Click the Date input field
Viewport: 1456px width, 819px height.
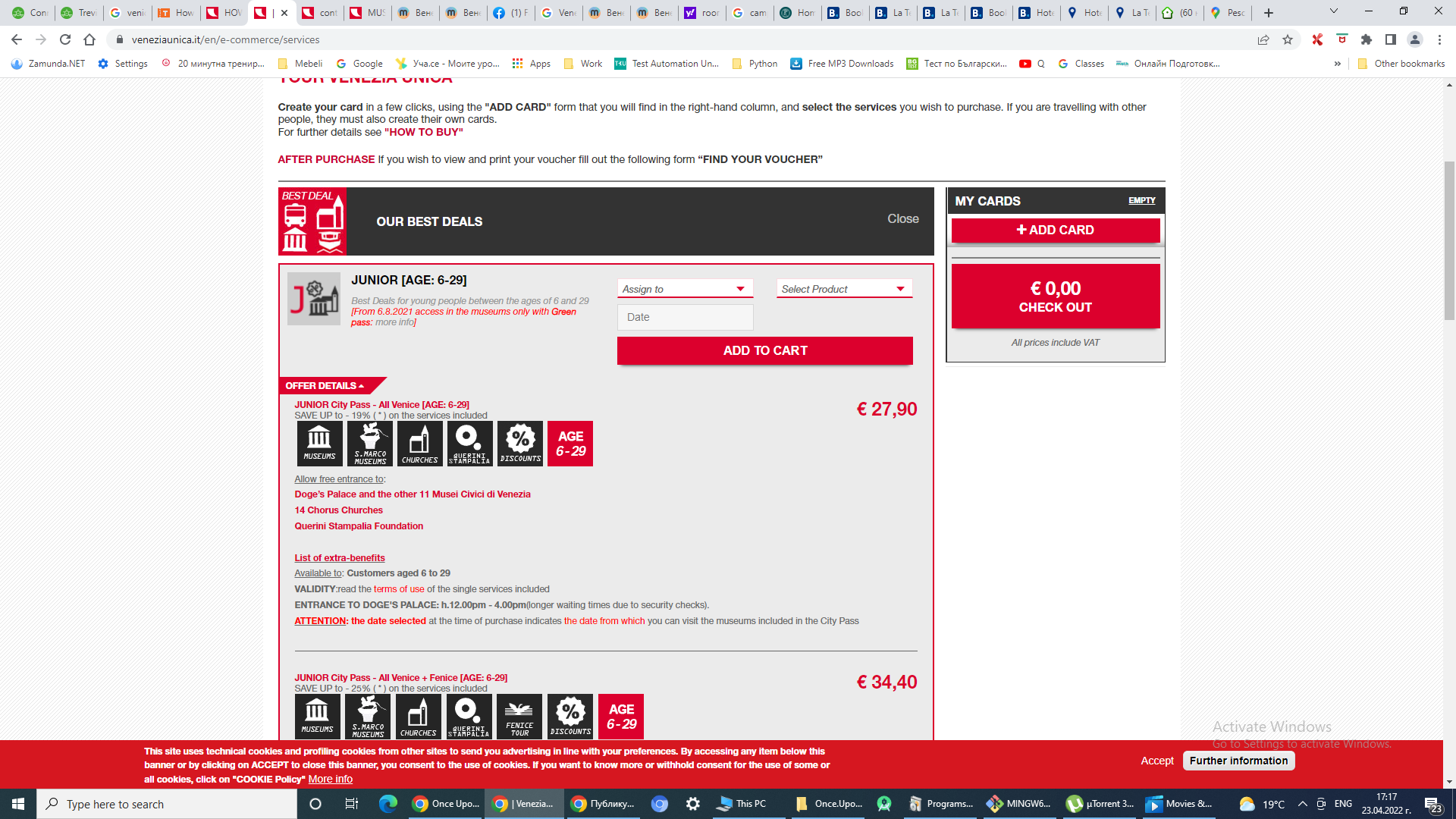pos(685,317)
